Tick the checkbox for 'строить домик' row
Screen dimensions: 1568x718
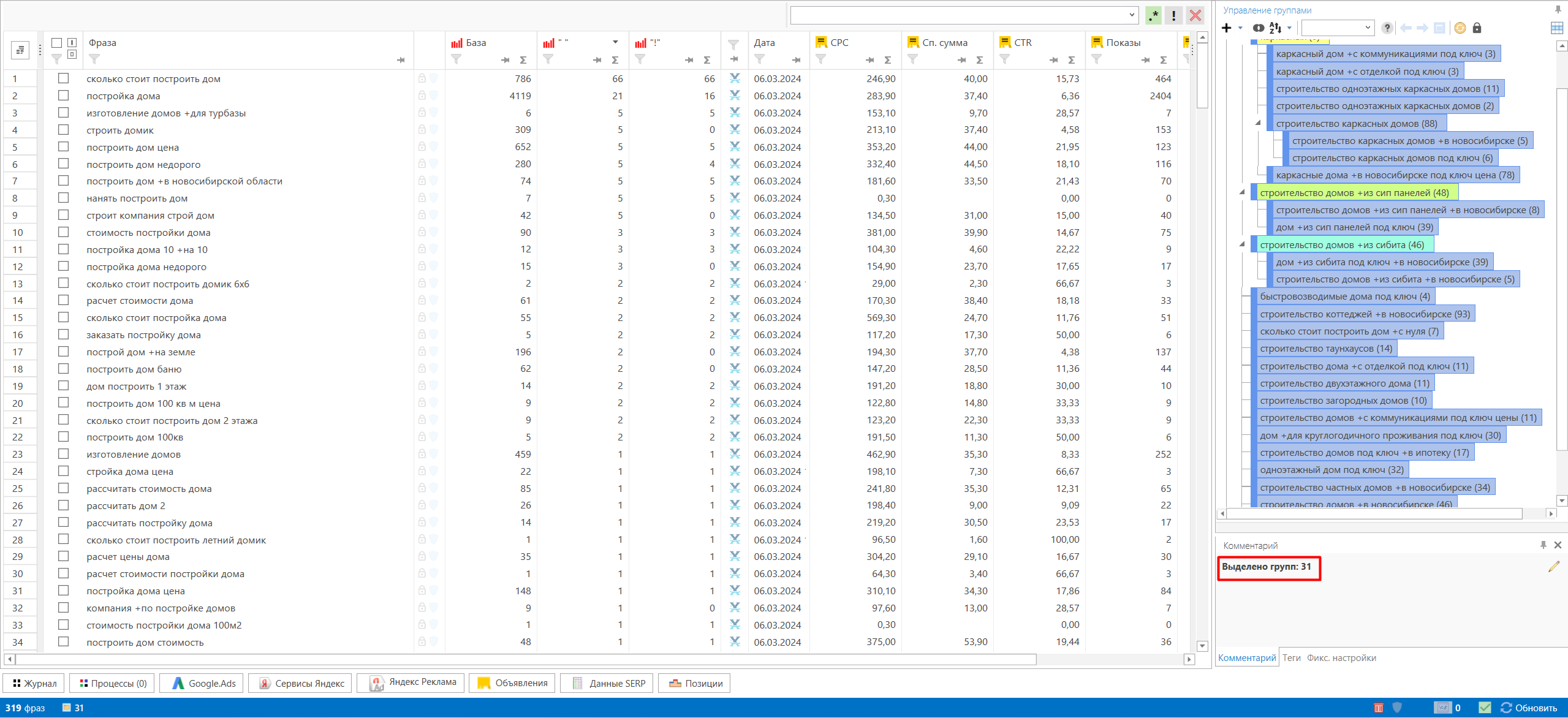pos(63,130)
